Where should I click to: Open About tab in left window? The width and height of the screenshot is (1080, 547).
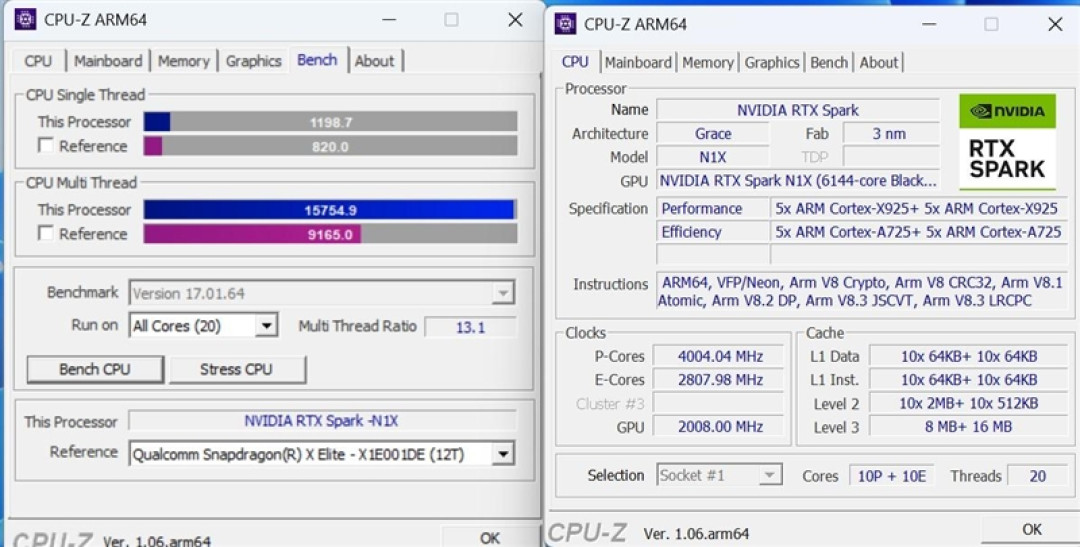tap(375, 61)
